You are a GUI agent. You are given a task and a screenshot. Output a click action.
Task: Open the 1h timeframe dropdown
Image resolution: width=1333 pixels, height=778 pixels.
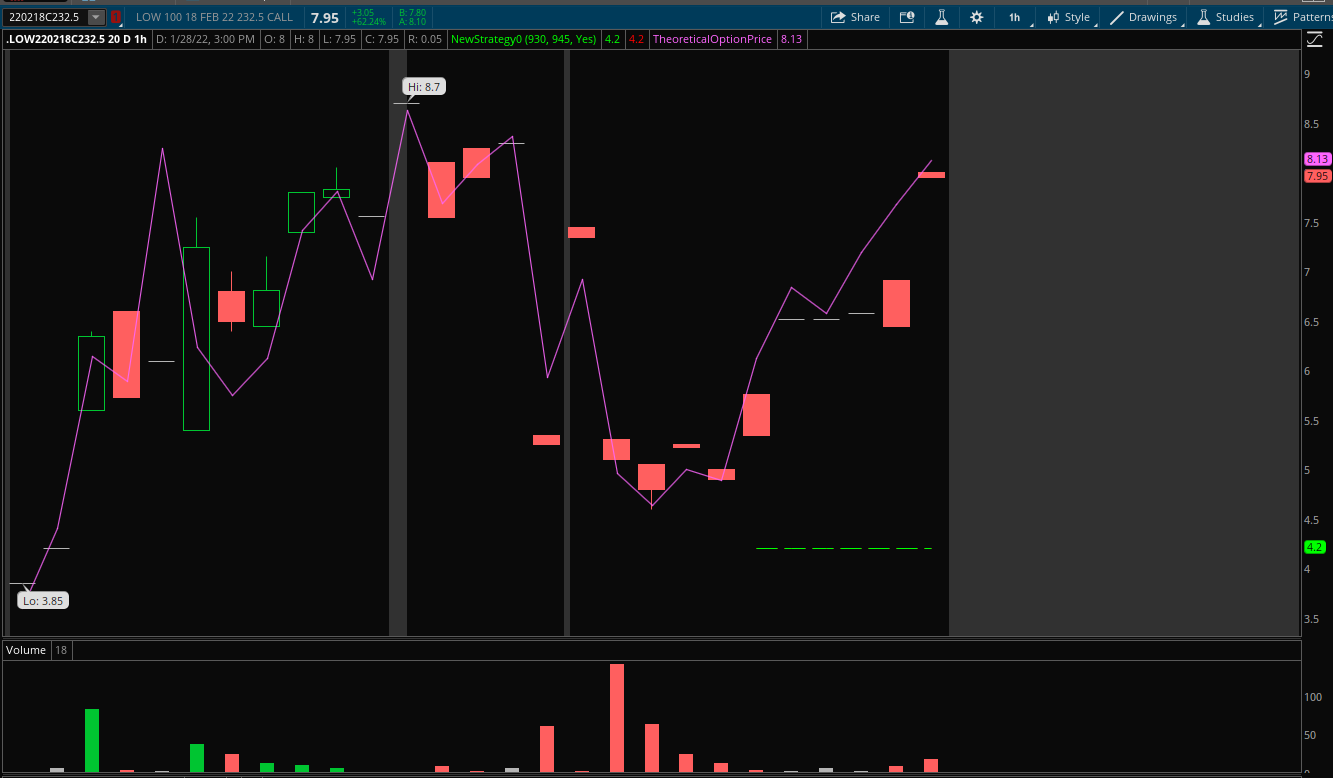[x=1014, y=17]
